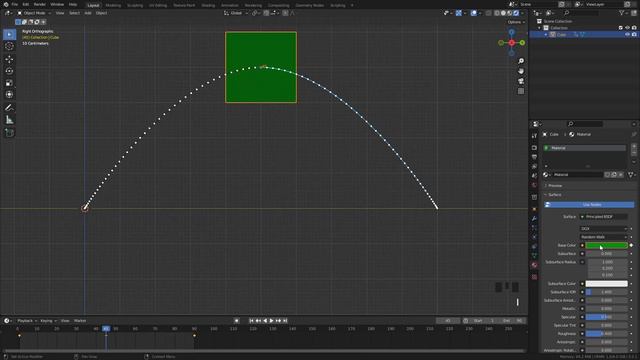
Task: Hide Cube in viewport via eye icon
Action: [x=627, y=35]
